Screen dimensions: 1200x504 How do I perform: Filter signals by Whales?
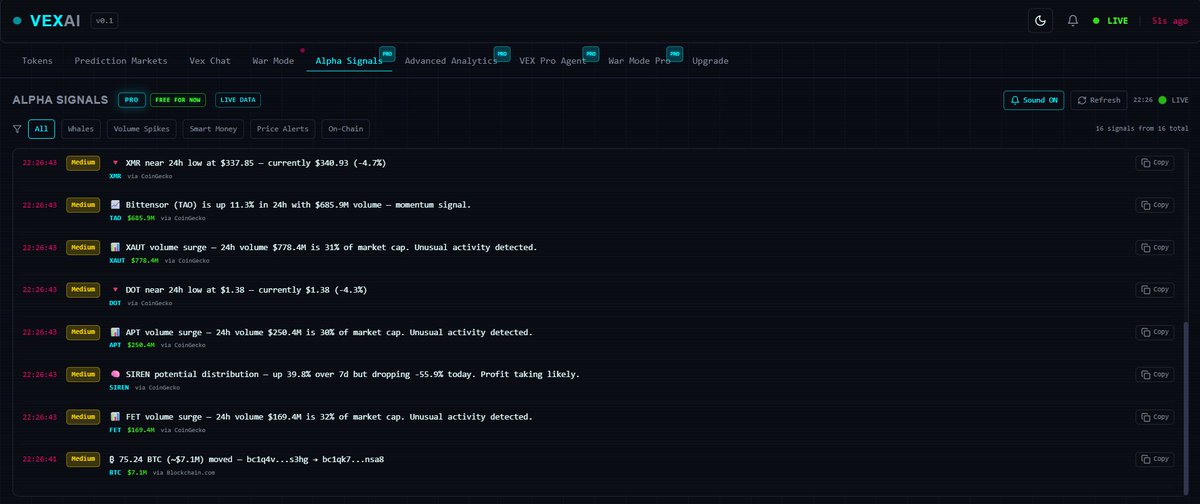79,129
